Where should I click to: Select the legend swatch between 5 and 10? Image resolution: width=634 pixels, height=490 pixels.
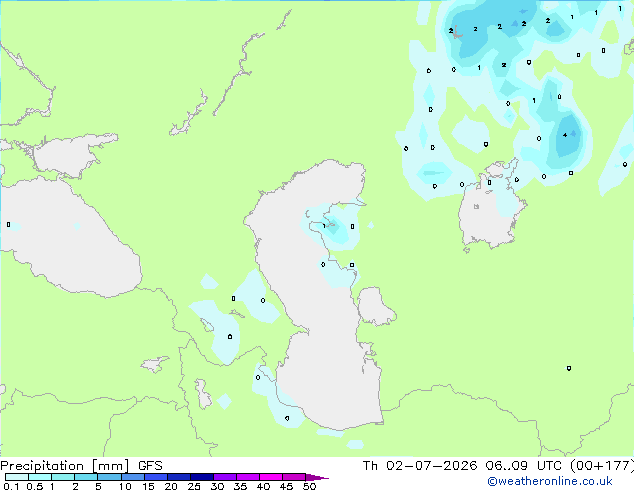click(109, 477)
